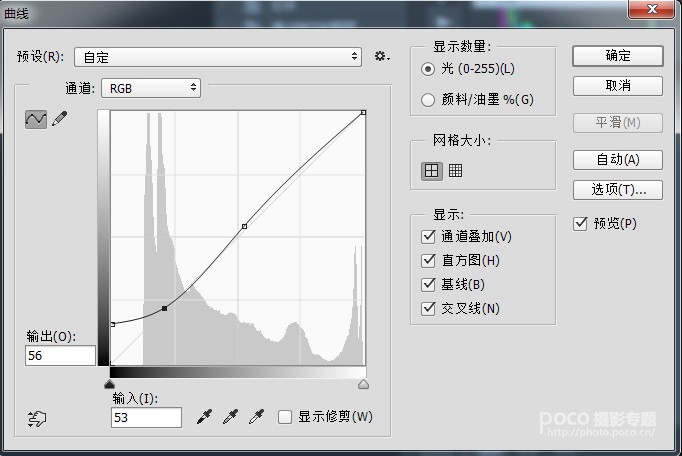Select Pigment/Ink % radio option
Image resolution: width=682 pixels, height=456 pixels.
coord(428,100)
